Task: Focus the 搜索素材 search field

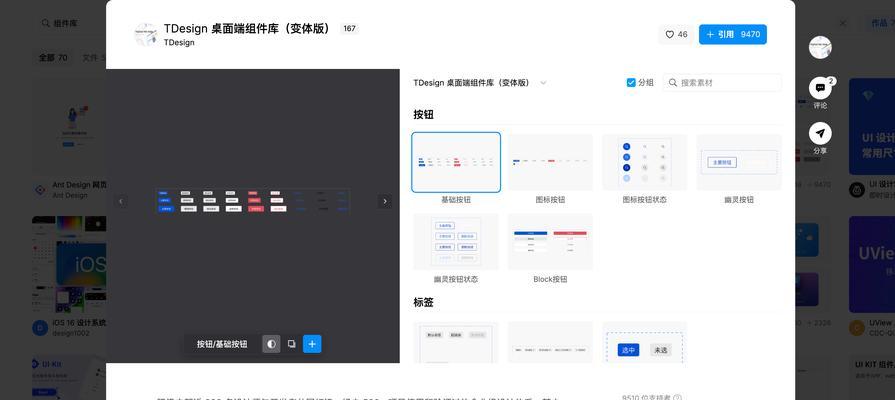Action: (x=722, y=83)
